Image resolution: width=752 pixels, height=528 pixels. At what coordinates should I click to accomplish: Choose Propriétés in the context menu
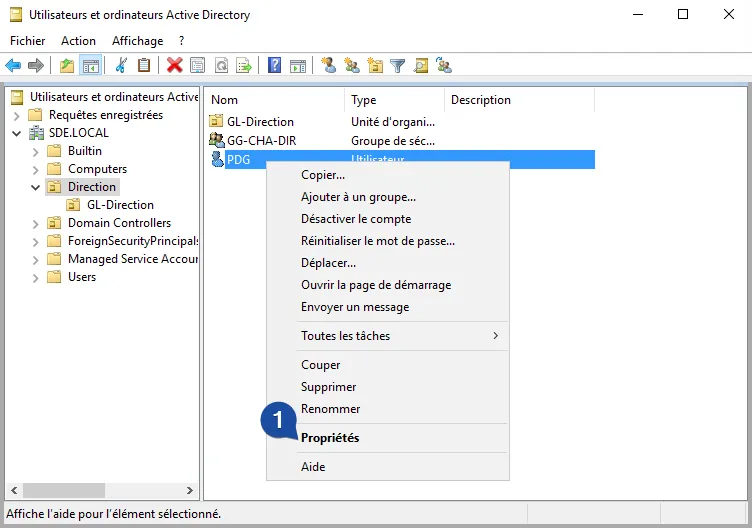coord(330,438)
